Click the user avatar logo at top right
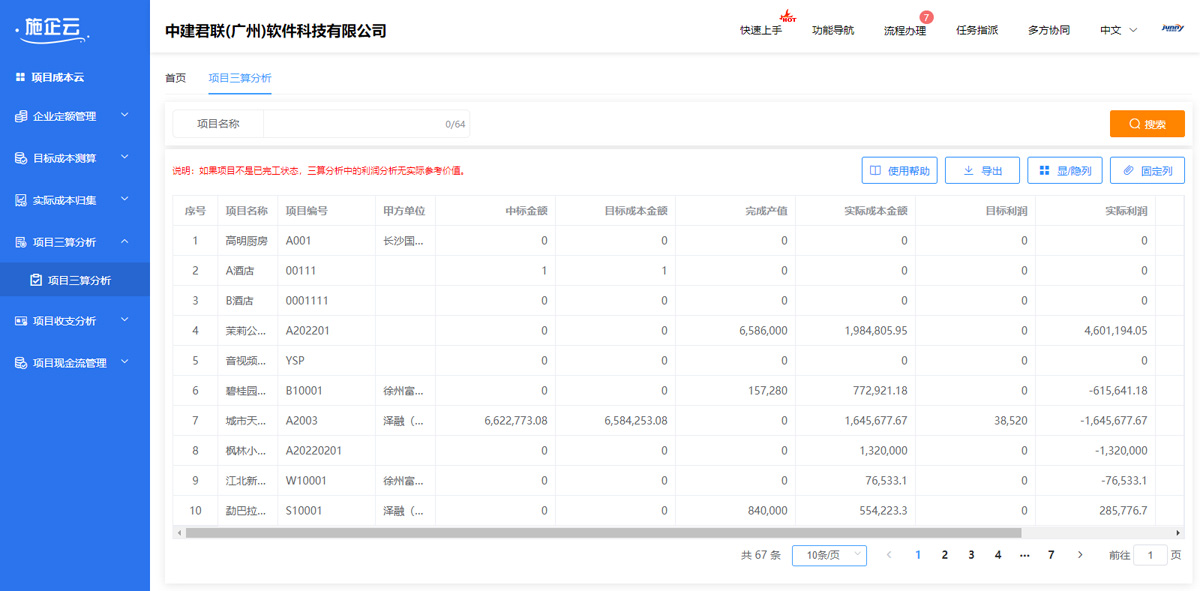This screenshot has width=1200, height=591. [1173, 29]
